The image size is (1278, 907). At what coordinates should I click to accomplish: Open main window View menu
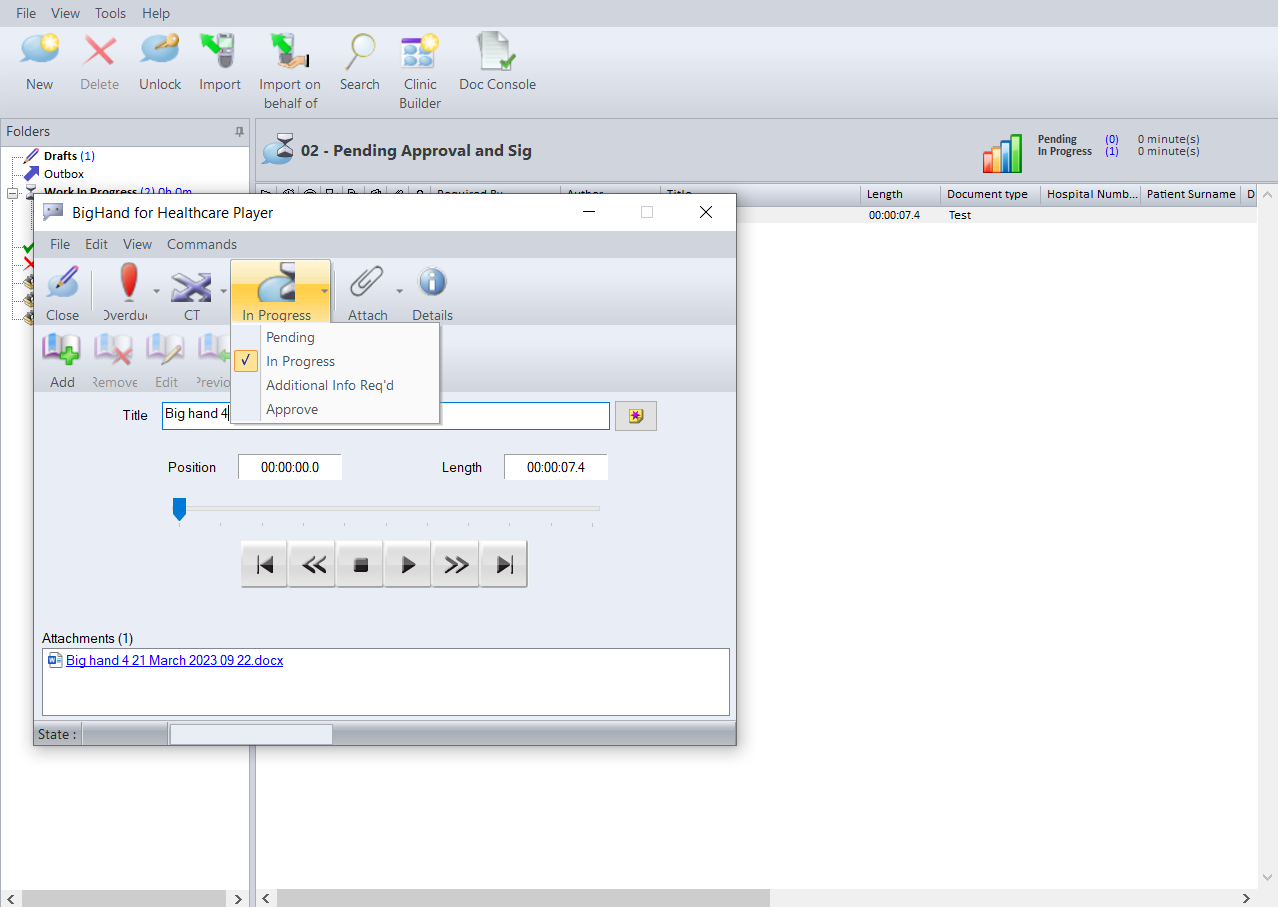65,13
